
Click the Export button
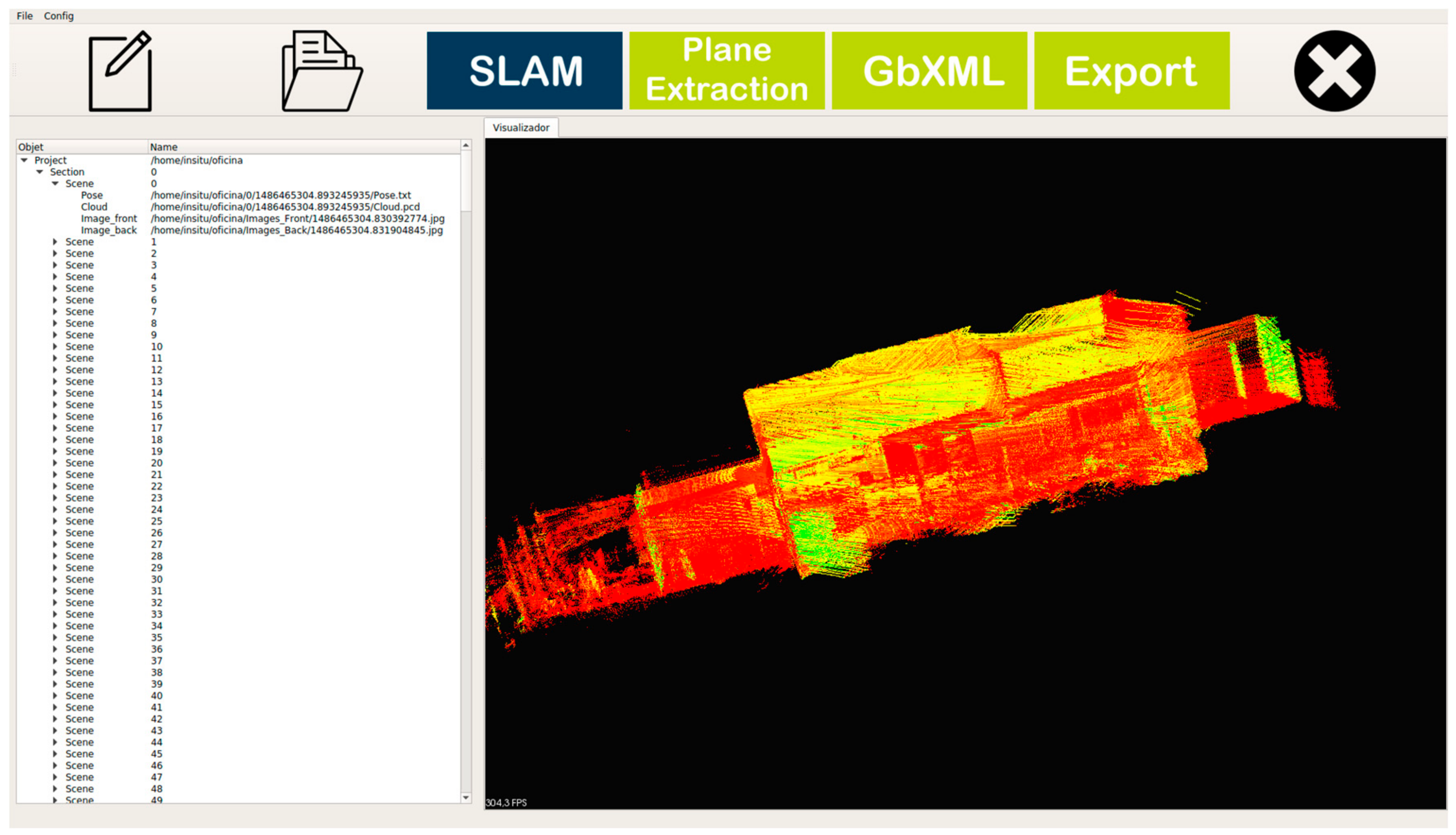click(x=1131, y=71)
